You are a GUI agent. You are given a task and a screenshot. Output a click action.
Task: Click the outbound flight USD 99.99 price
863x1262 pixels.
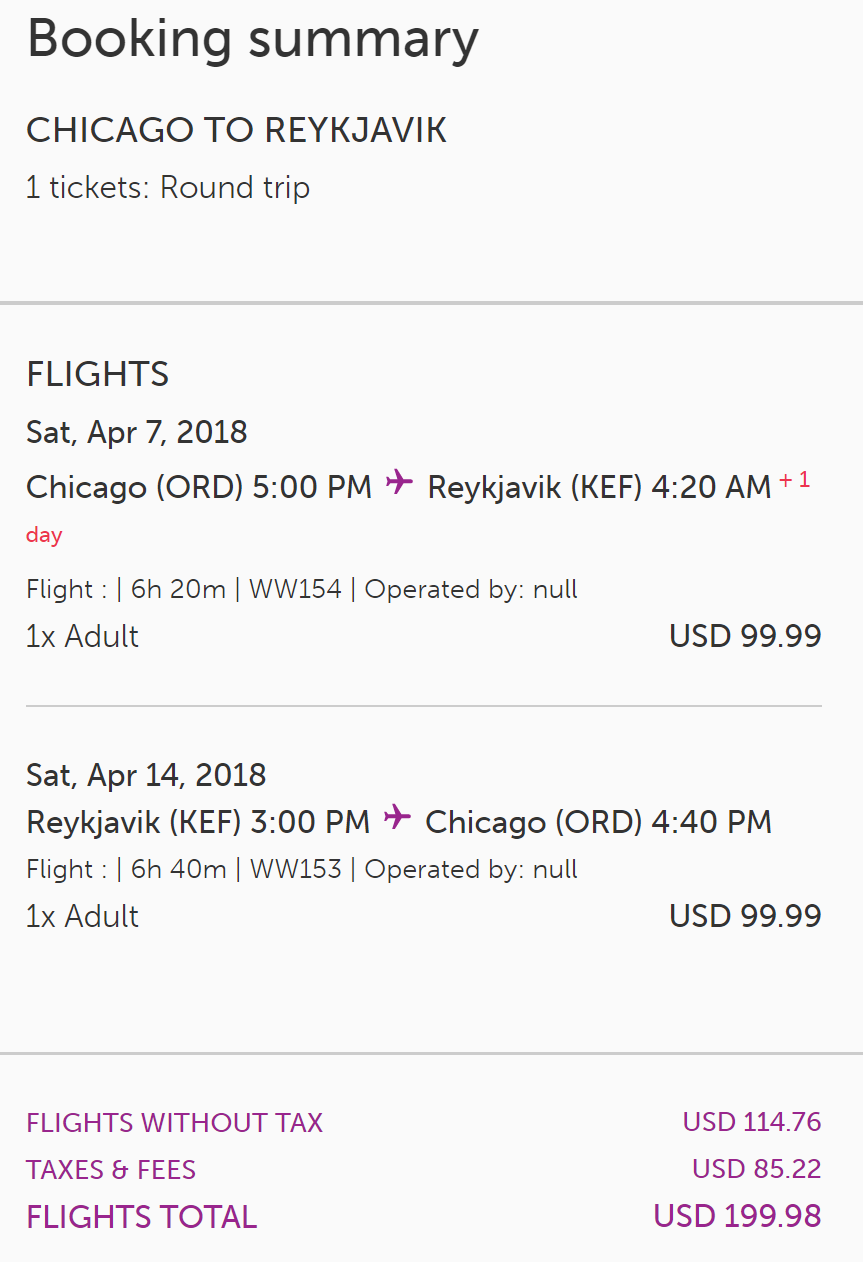click(745, 636)
